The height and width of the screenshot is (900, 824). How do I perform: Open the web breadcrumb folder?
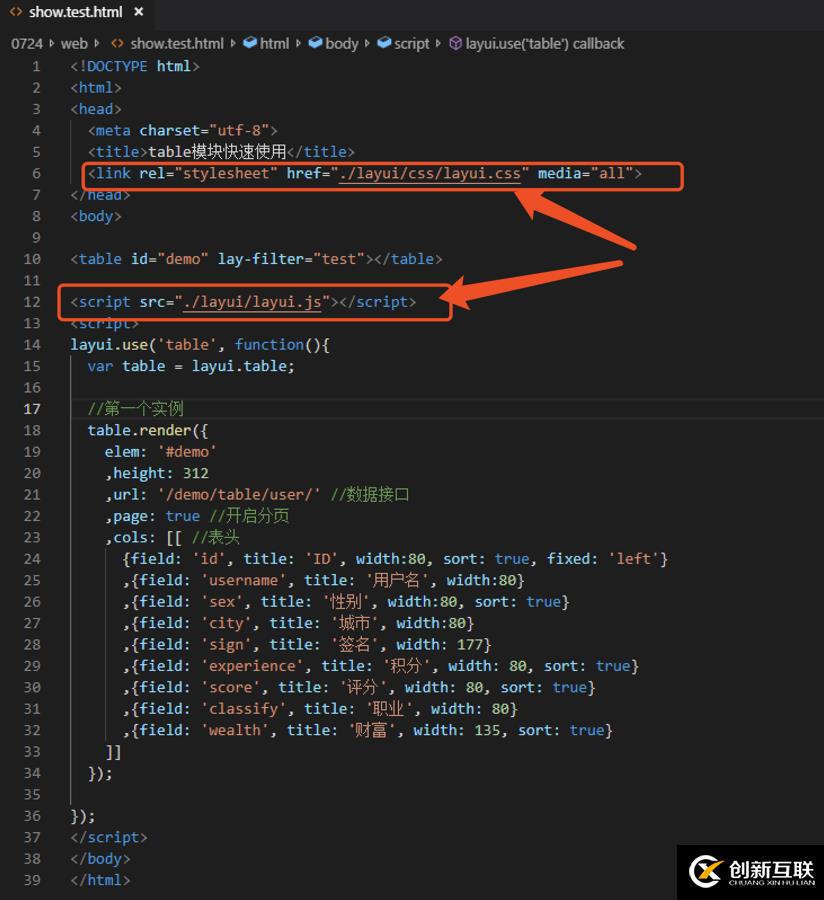tap(74, 44)
